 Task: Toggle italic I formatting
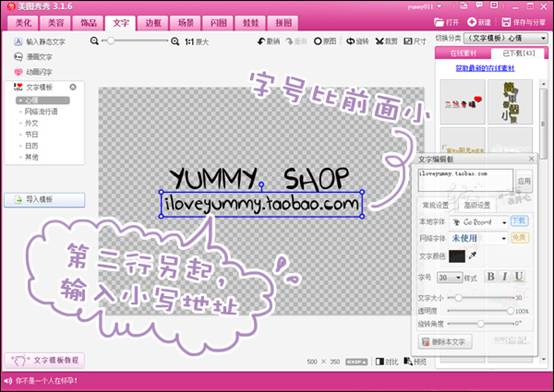[x=505, y=276]
